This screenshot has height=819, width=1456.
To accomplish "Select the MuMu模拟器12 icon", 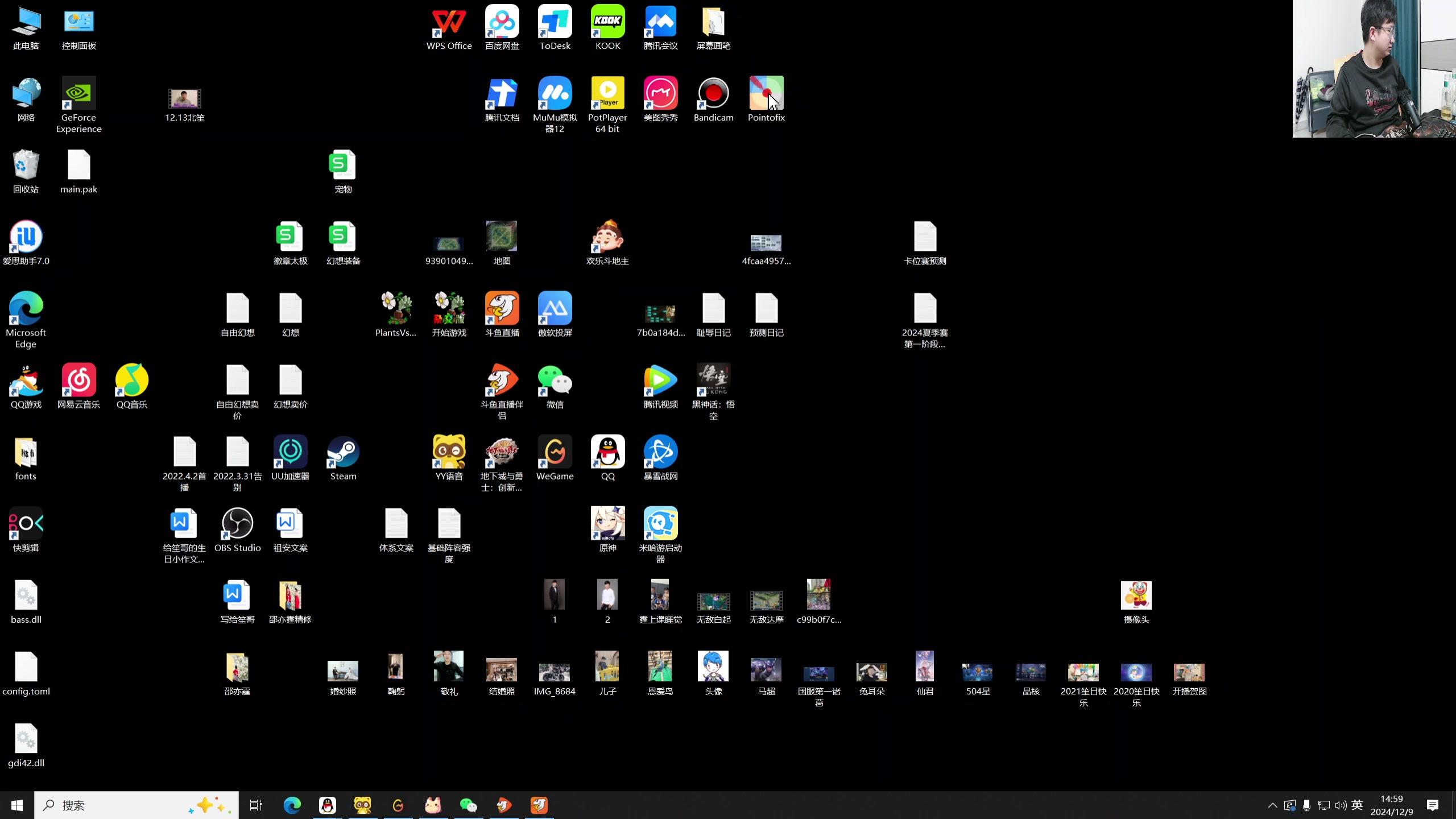I will tap(555, 105).
